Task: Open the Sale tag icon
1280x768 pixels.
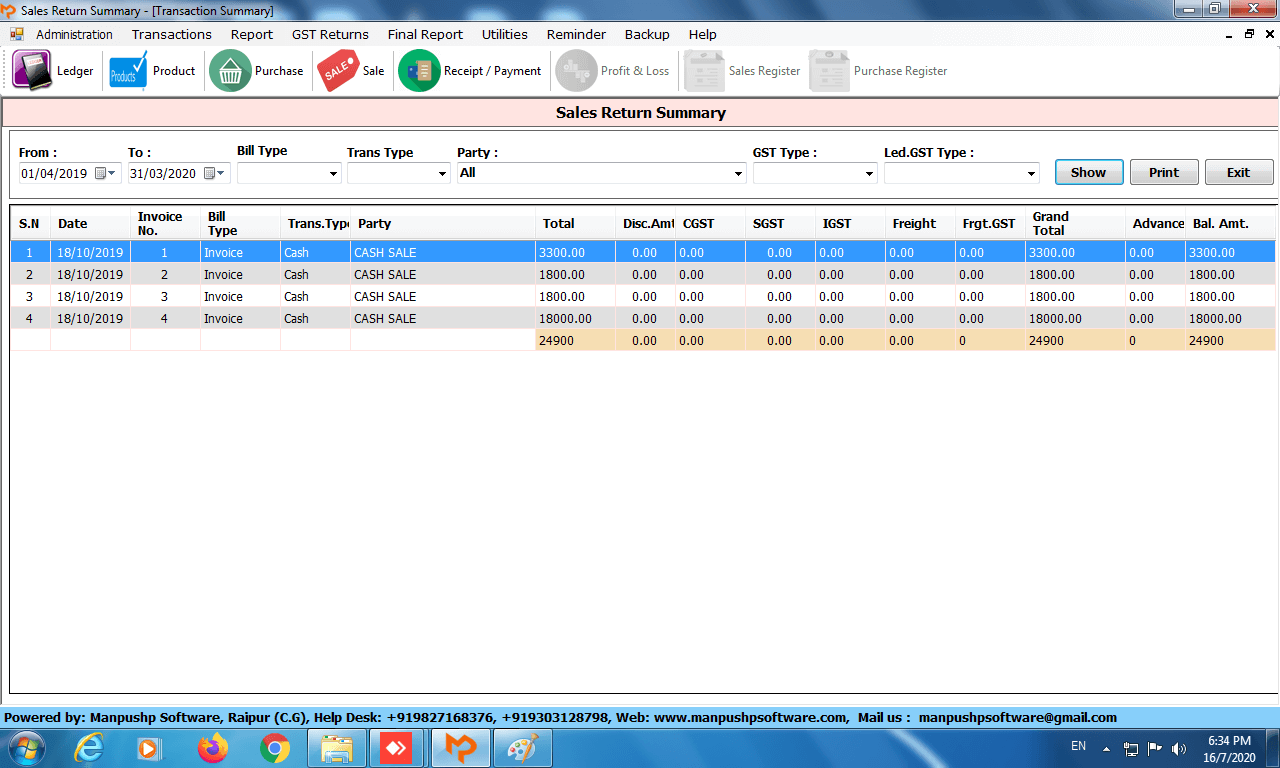Action: [338, 71]
